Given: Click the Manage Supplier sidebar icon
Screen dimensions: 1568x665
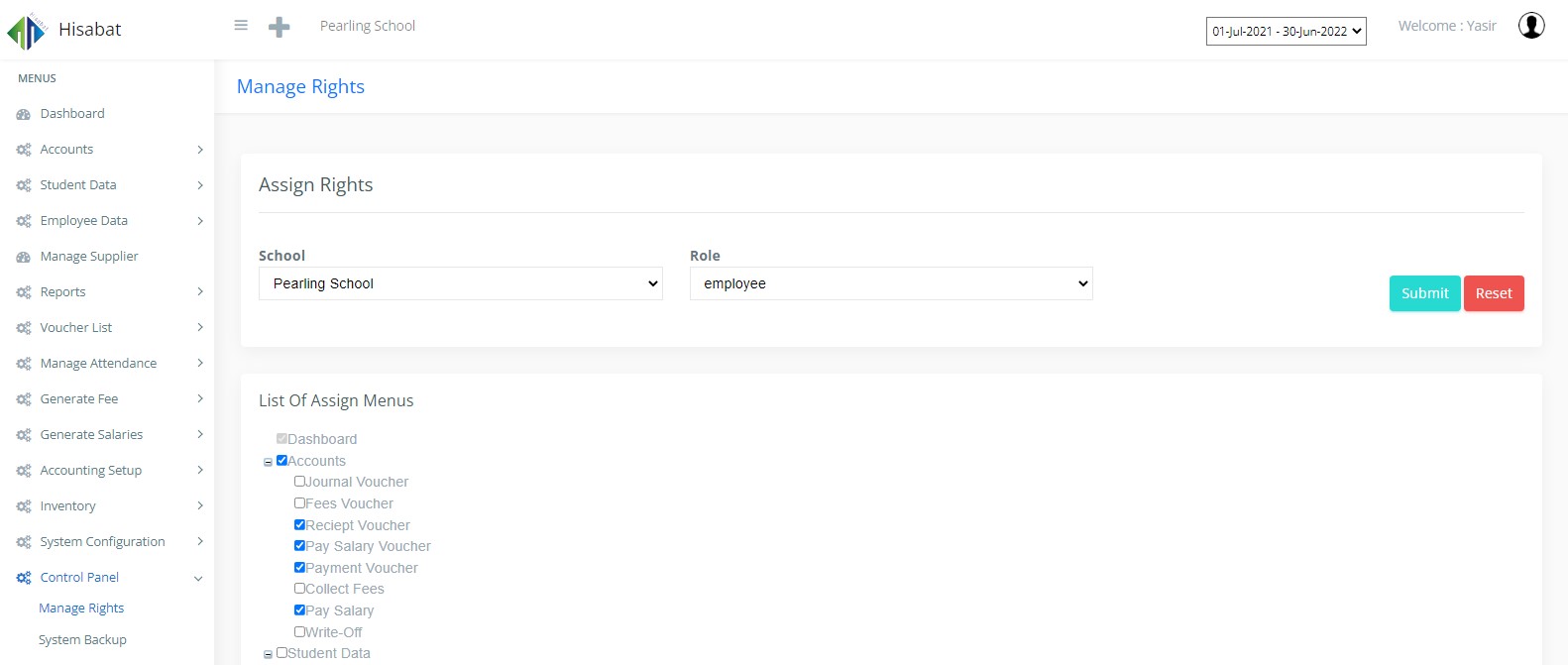Looking at the screenshot, I should (24, 257).
